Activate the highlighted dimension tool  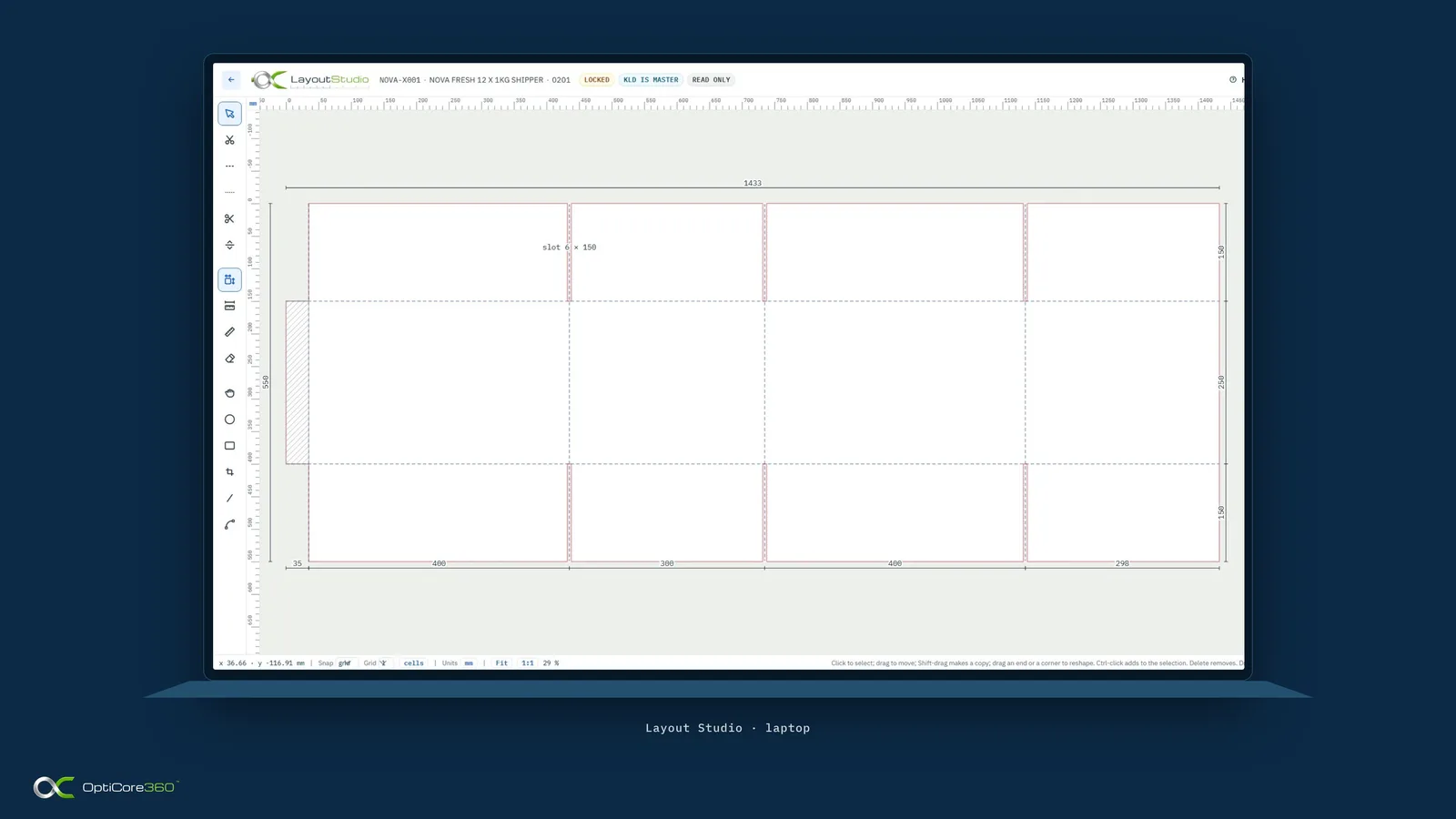(x=229, y=279)
